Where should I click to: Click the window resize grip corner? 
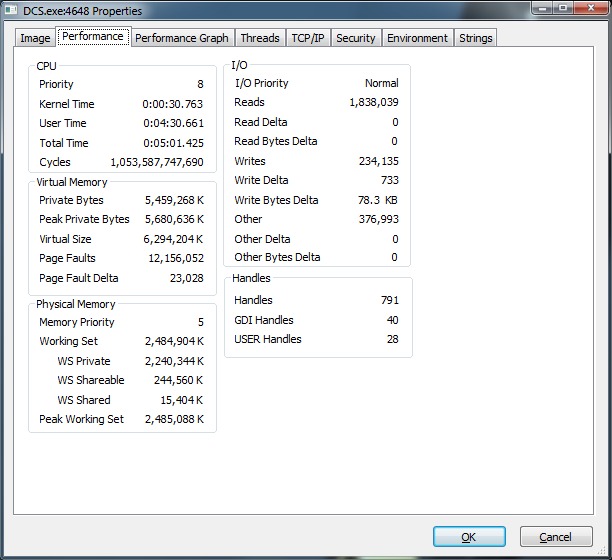click(x=601, y=550)
